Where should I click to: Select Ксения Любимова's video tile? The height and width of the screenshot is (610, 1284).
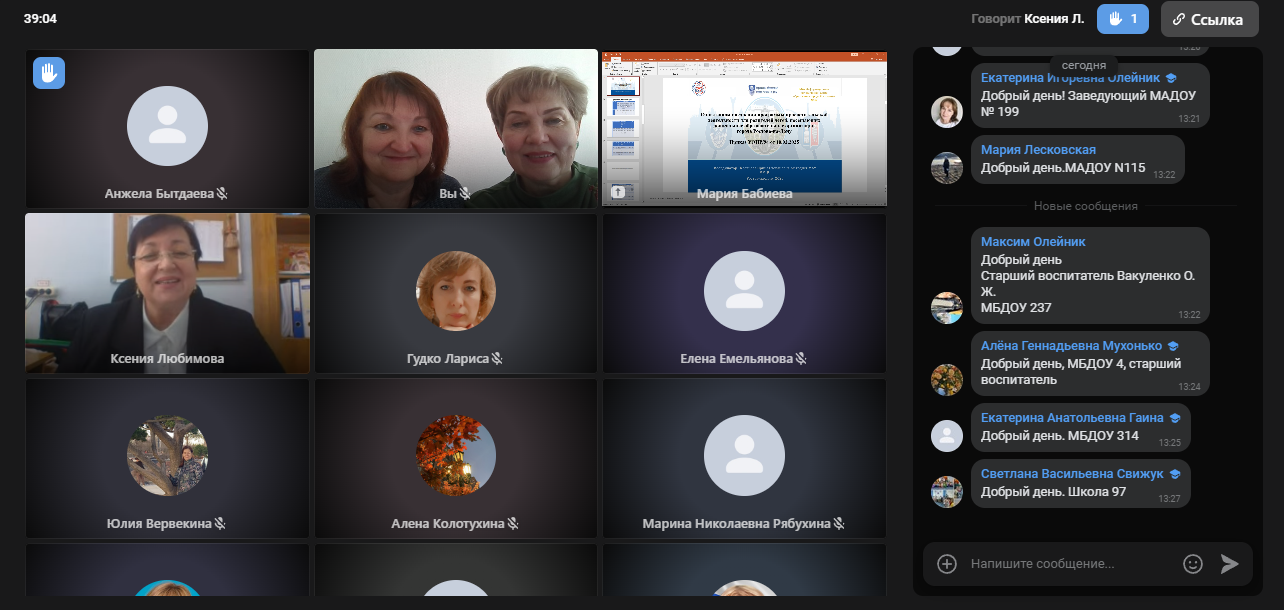167,293
